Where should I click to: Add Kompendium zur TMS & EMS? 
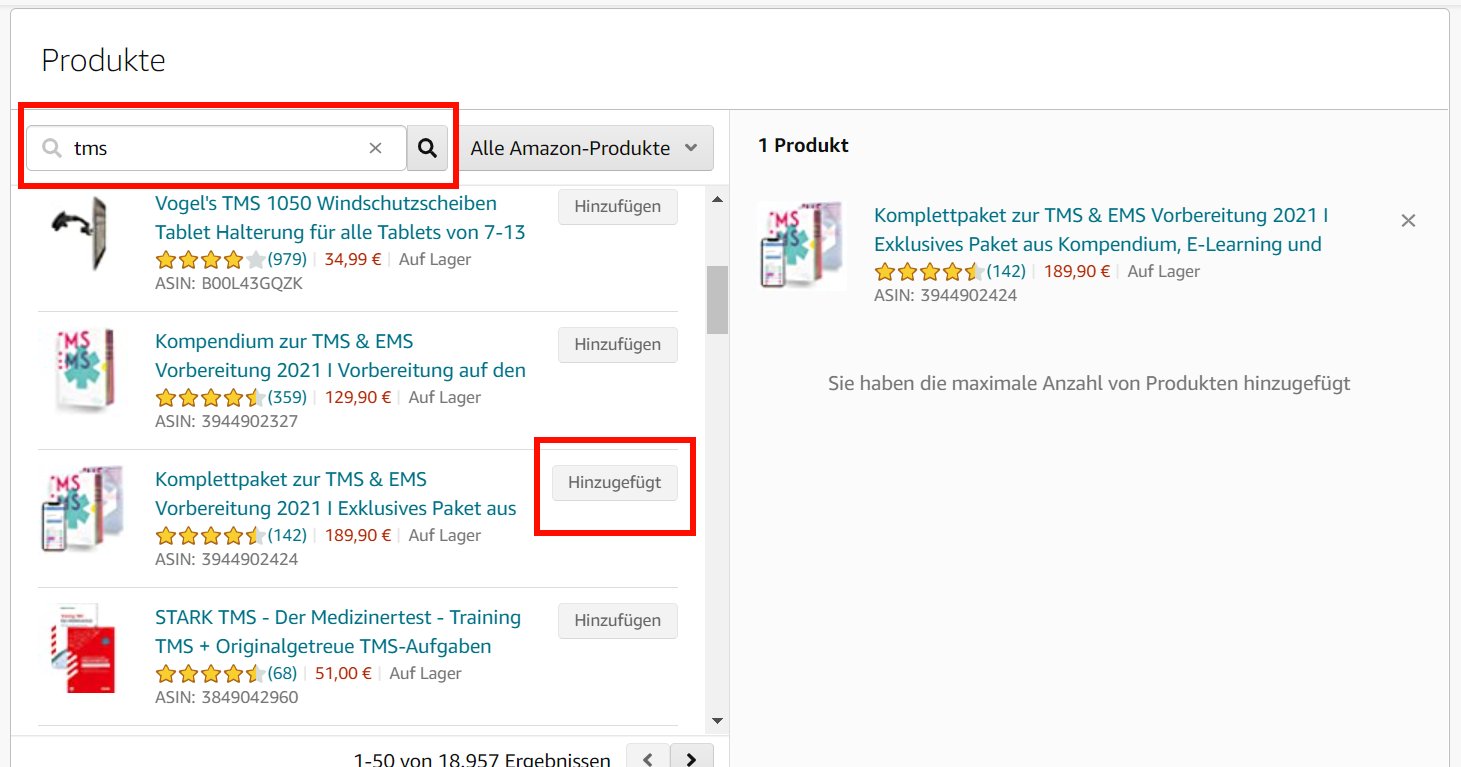pos(617,345)
